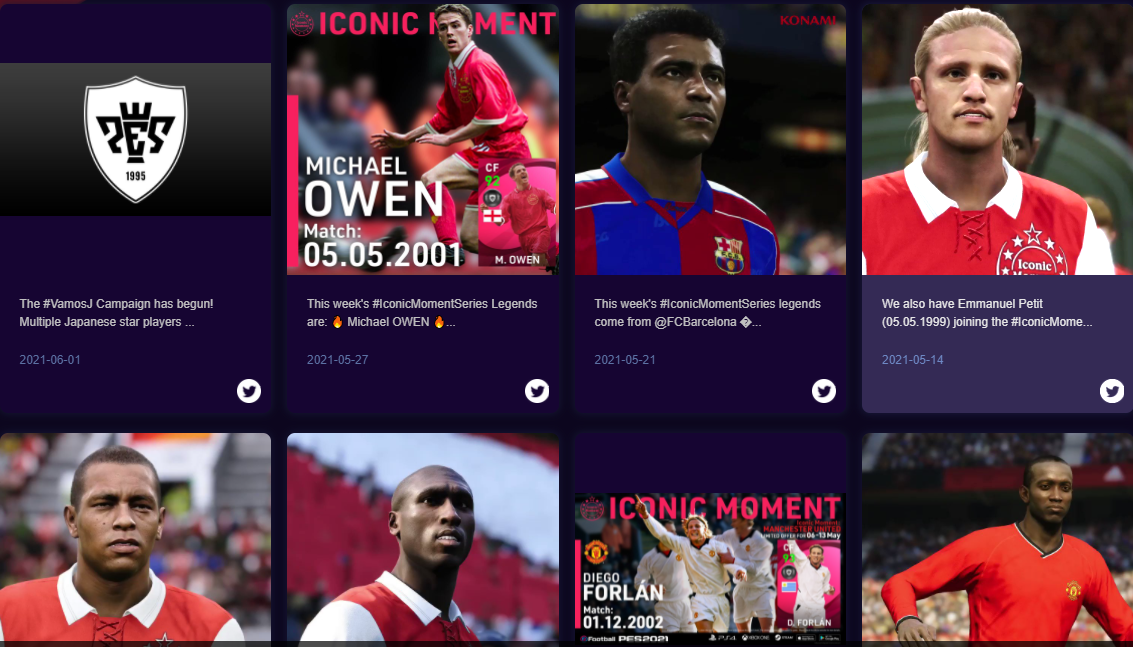Open the bald Arsenal-kit player image
1133x647 pixels.
pos(423,539)
